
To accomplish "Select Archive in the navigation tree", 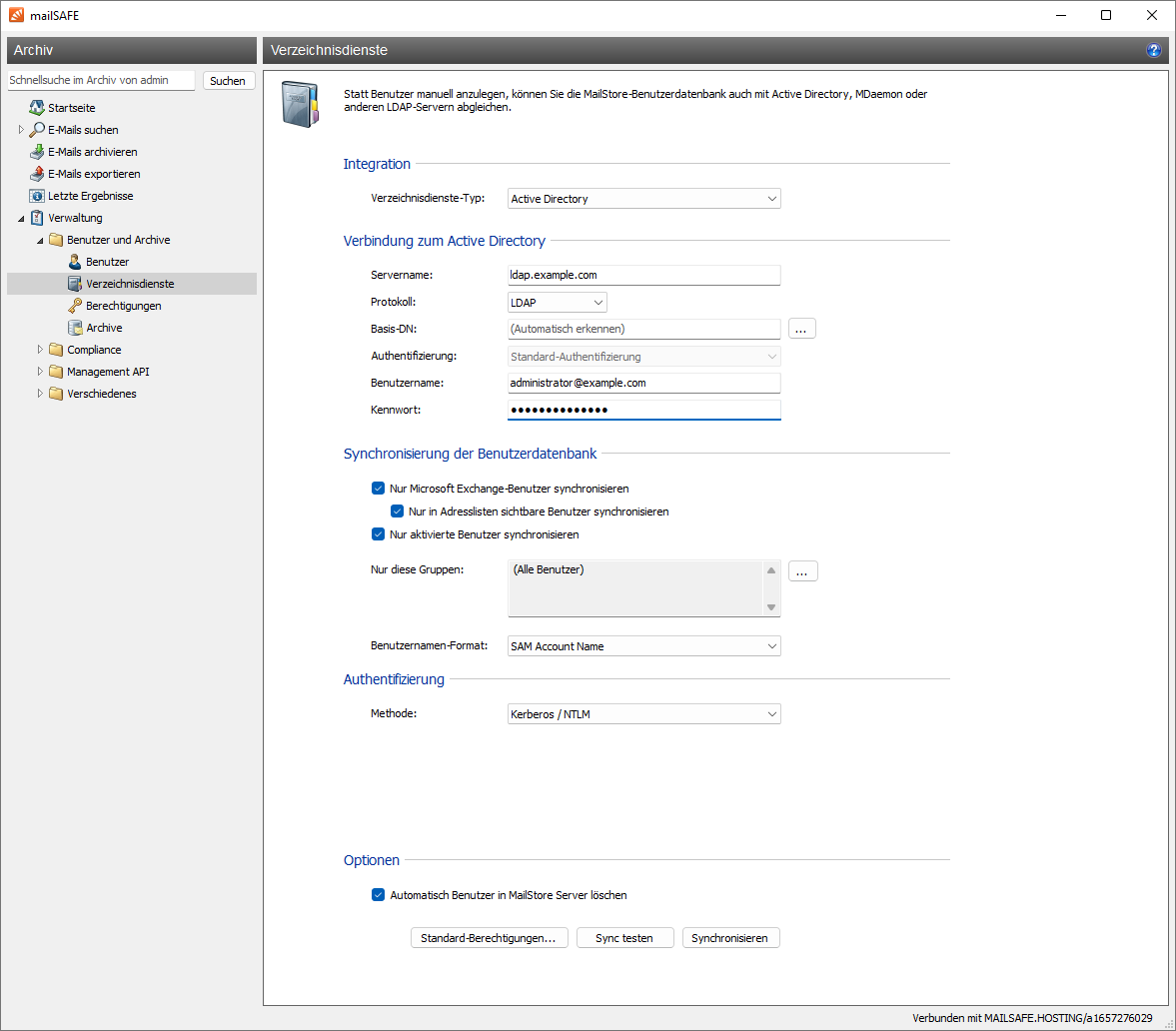I will tap(104, 328).
